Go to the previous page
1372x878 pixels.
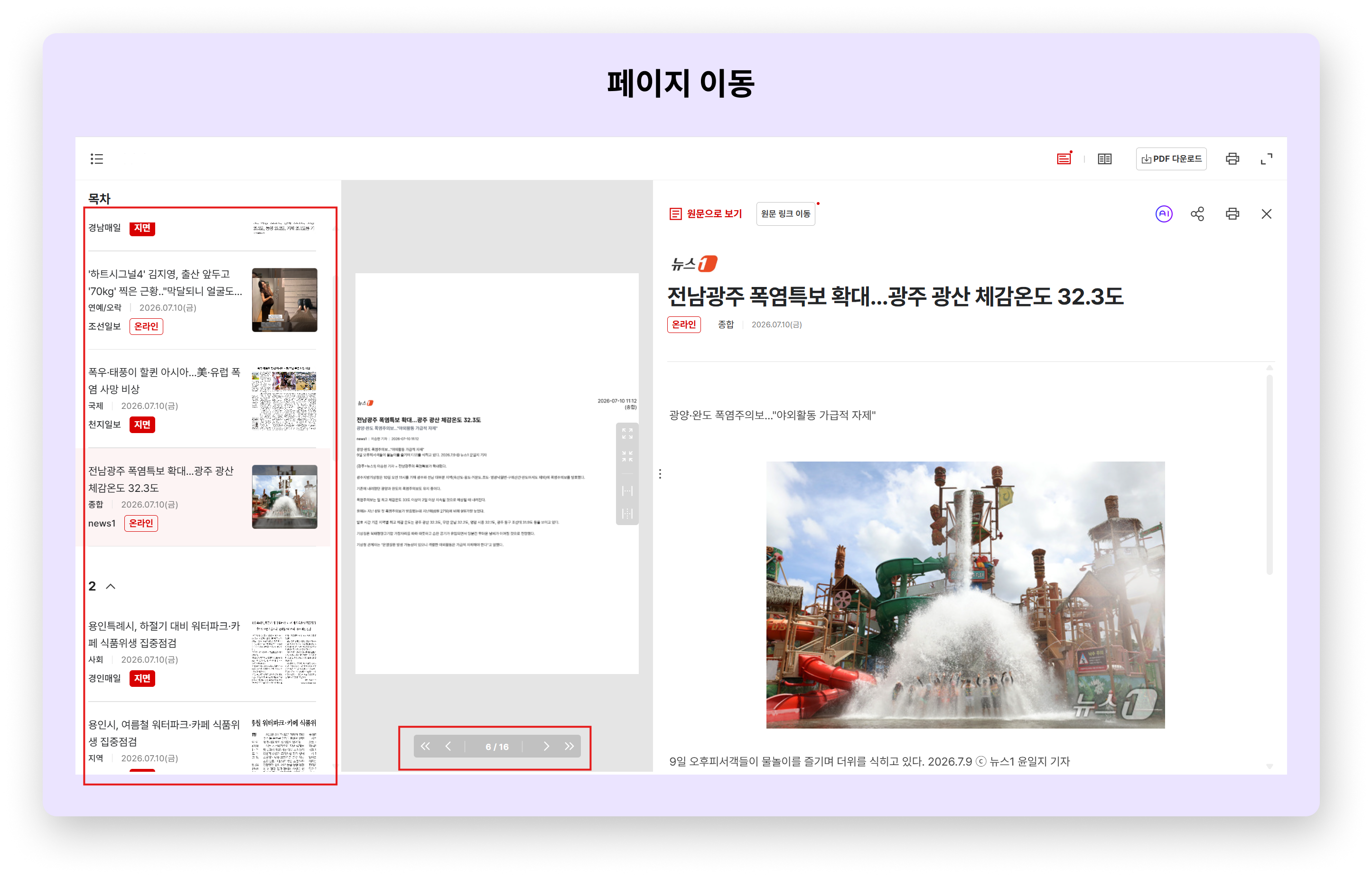click(448, 746)
